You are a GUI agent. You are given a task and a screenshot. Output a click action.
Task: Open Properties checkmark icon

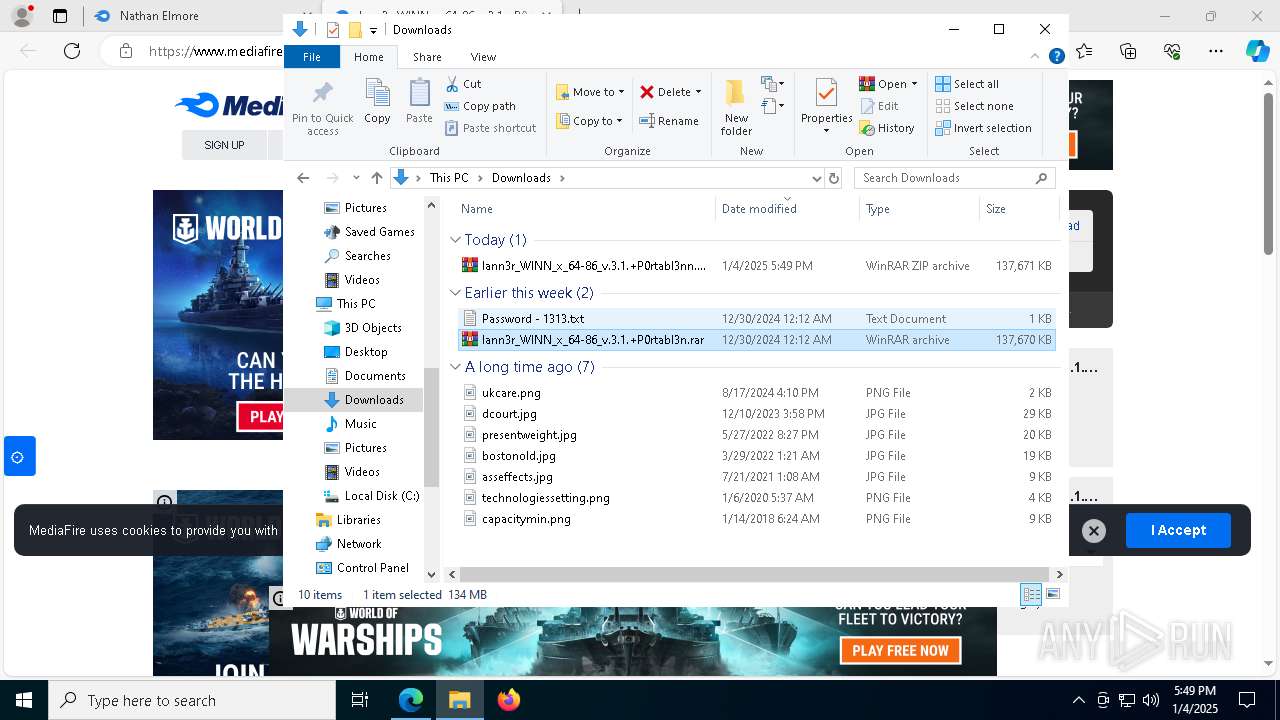(x=826, y=93)
